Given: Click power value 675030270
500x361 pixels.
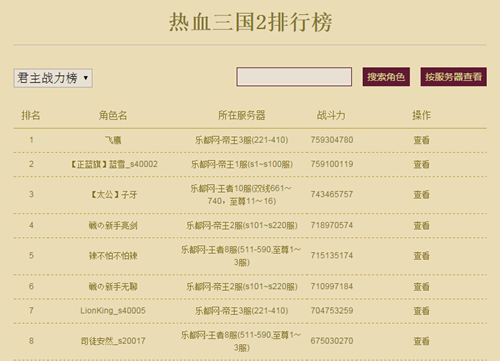Looking at the screenshot, I should click(332, 341).
